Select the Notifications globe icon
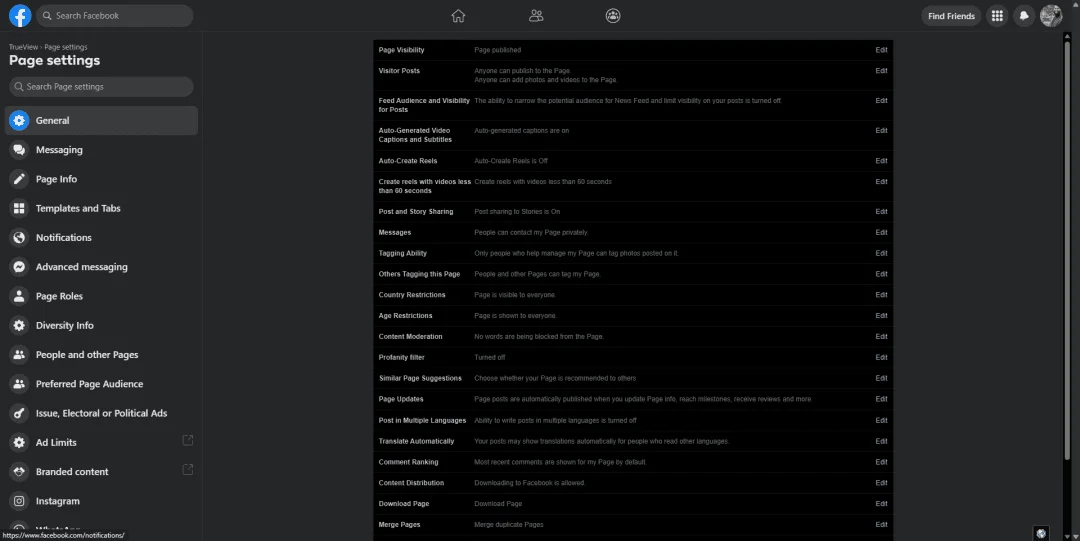The width and height of the screenshot is (1080, 541). pos(19,238)
